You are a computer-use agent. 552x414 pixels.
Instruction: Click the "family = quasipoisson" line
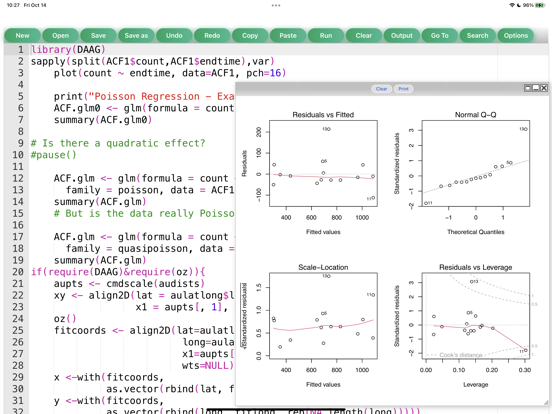point(150,248)
